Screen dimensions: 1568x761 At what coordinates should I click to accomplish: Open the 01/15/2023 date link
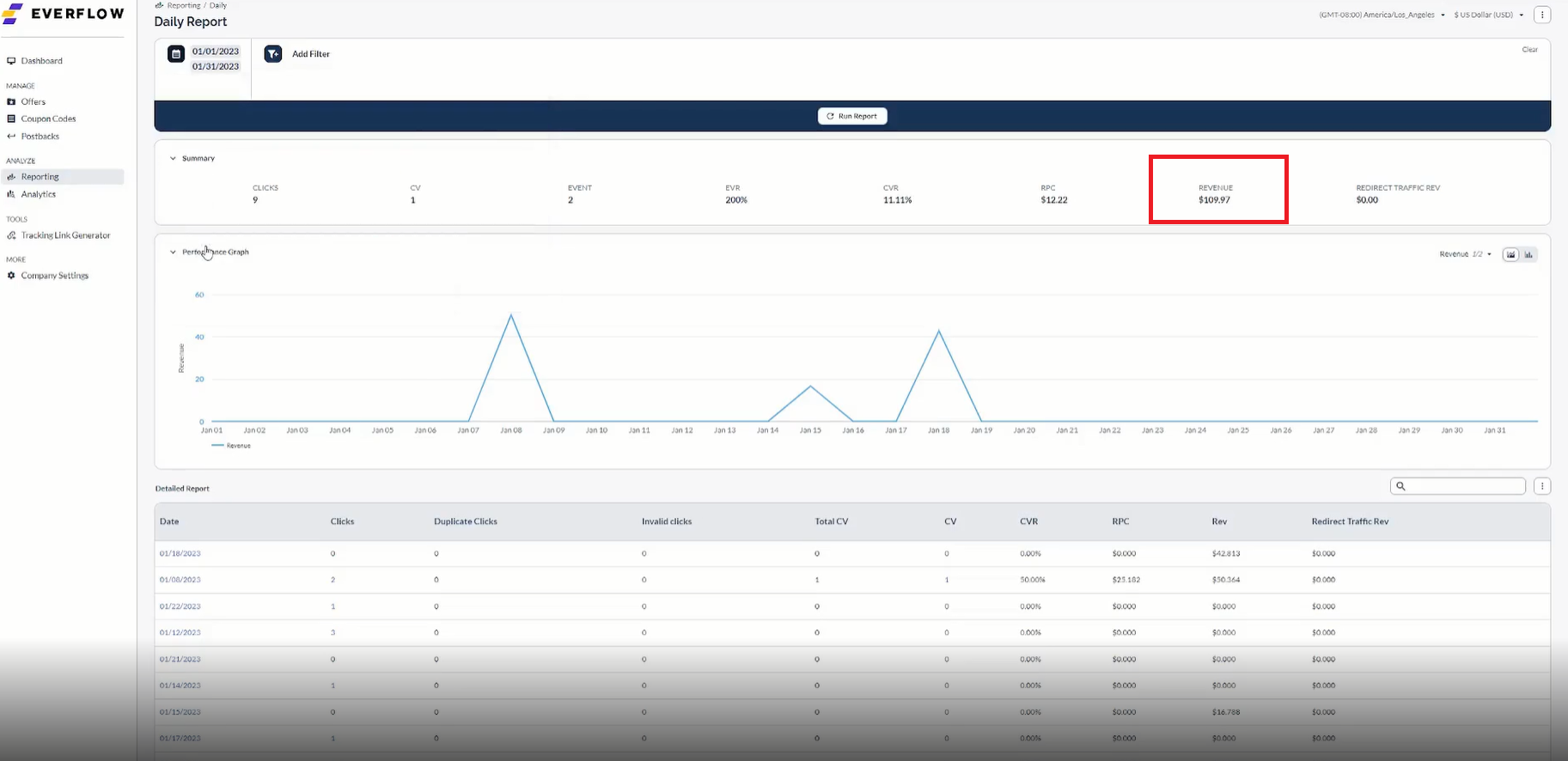(x=180, y=712)
